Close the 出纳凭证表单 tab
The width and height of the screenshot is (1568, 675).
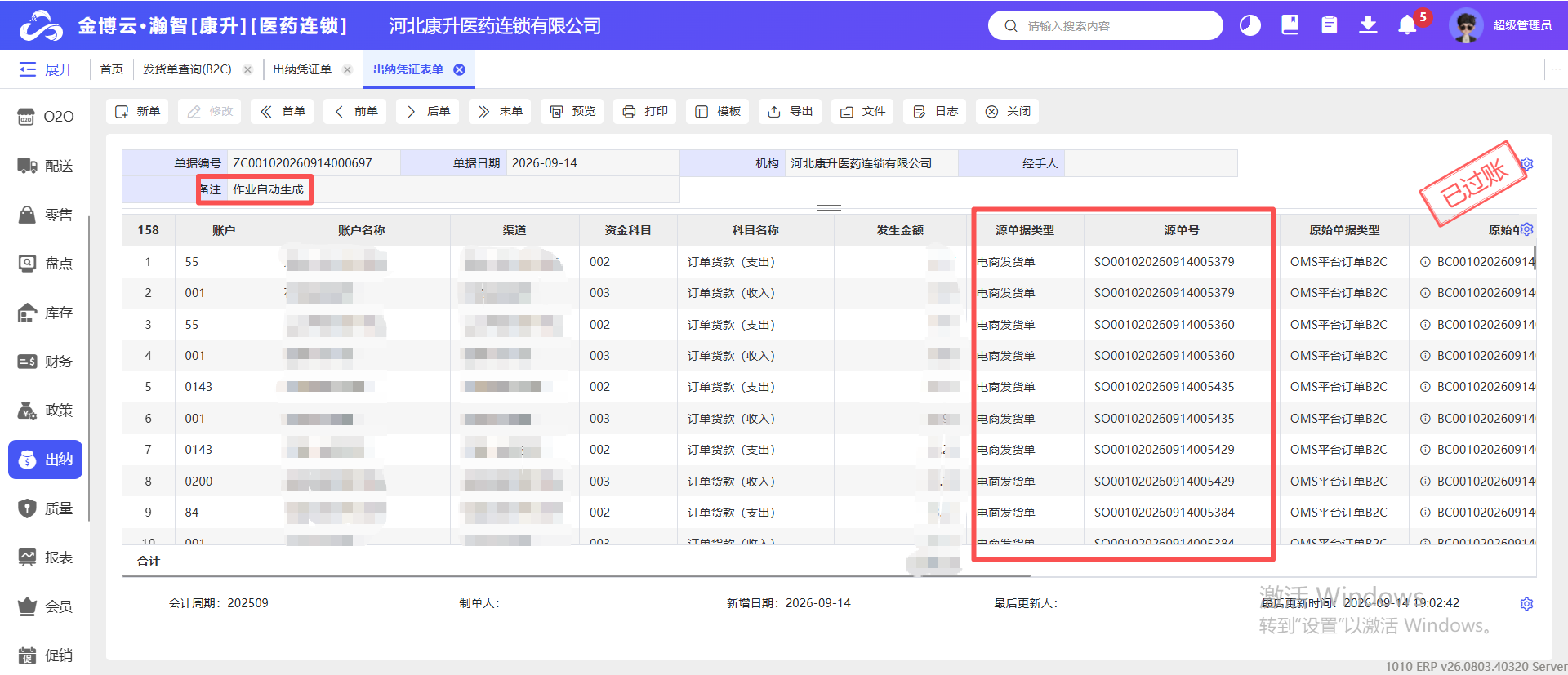point(459,69)
